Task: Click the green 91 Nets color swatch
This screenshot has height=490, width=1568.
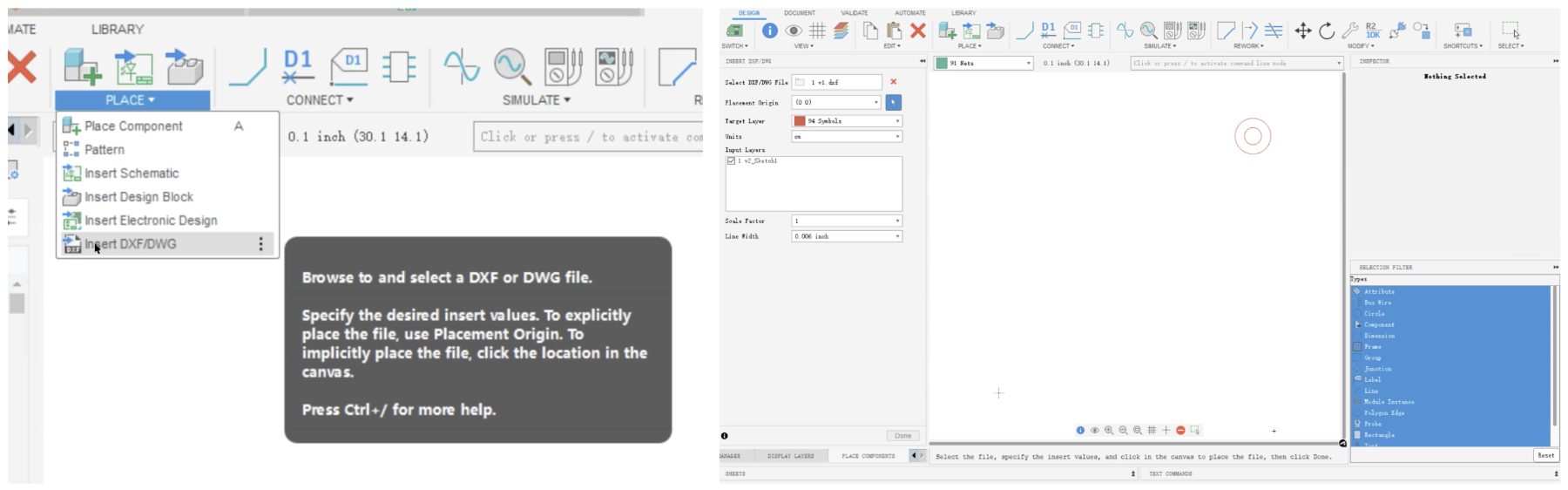Action: coord(942,63)
